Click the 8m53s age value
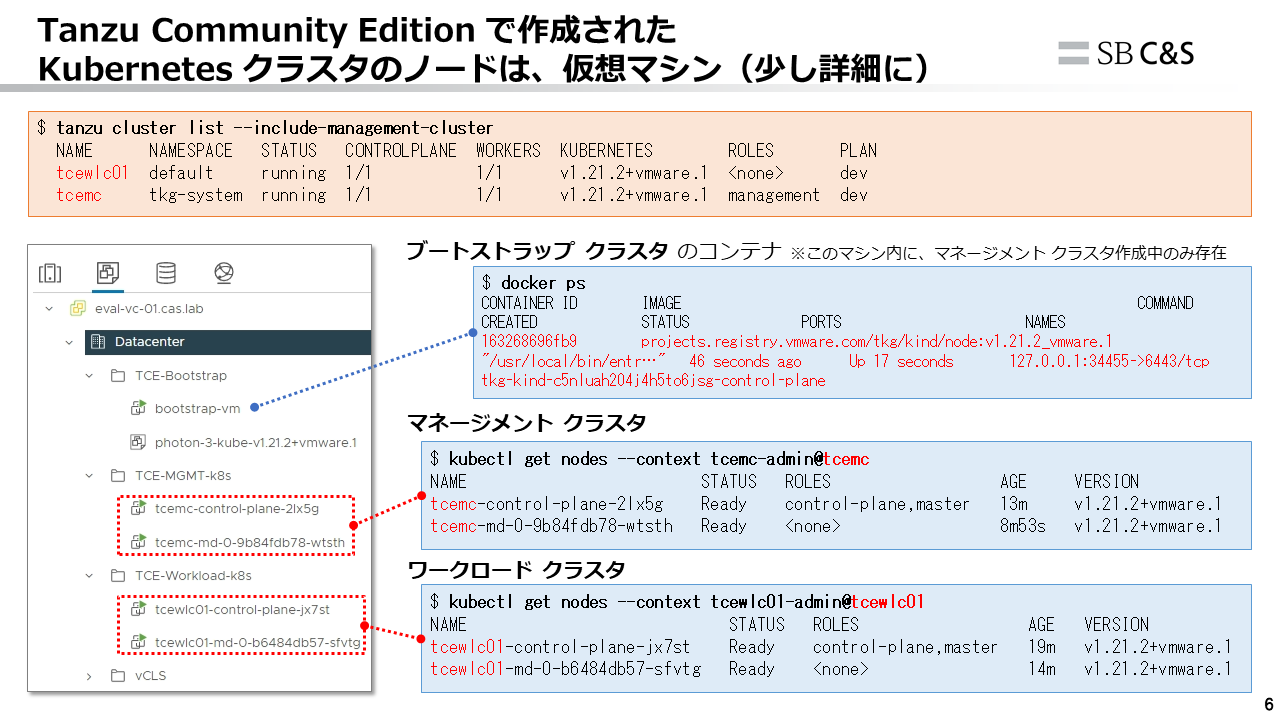The width and height of the screenshot is (1280, 720). tap(1023, 525)
